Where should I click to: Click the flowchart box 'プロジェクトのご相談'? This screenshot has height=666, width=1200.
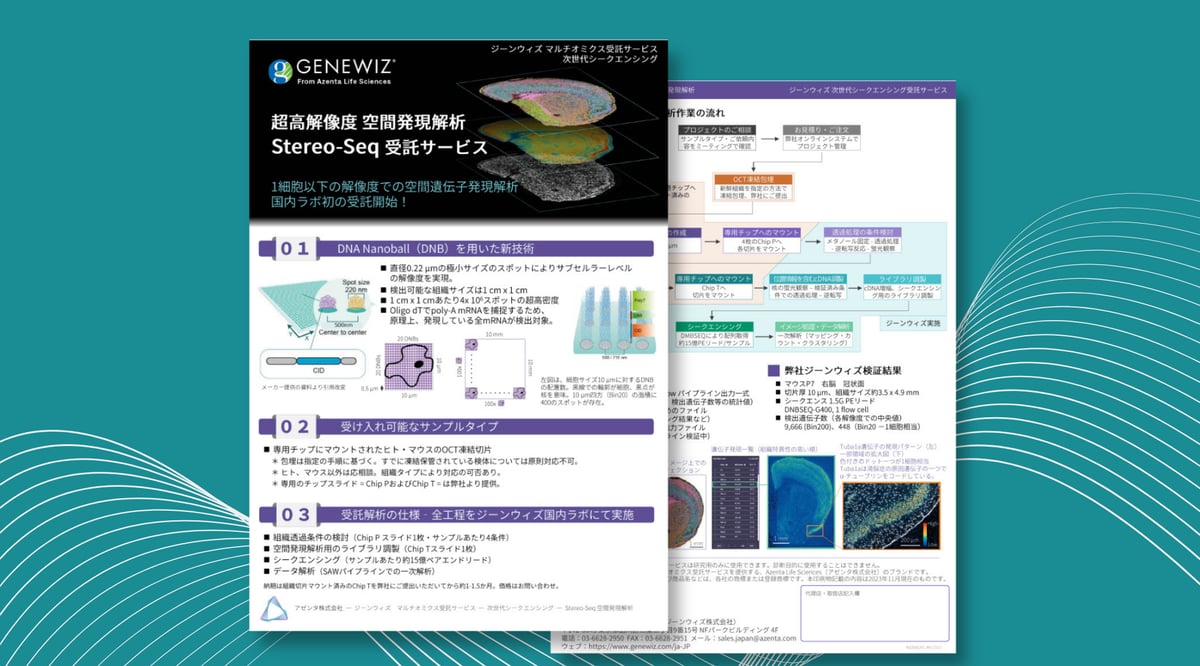pos(718,140)
